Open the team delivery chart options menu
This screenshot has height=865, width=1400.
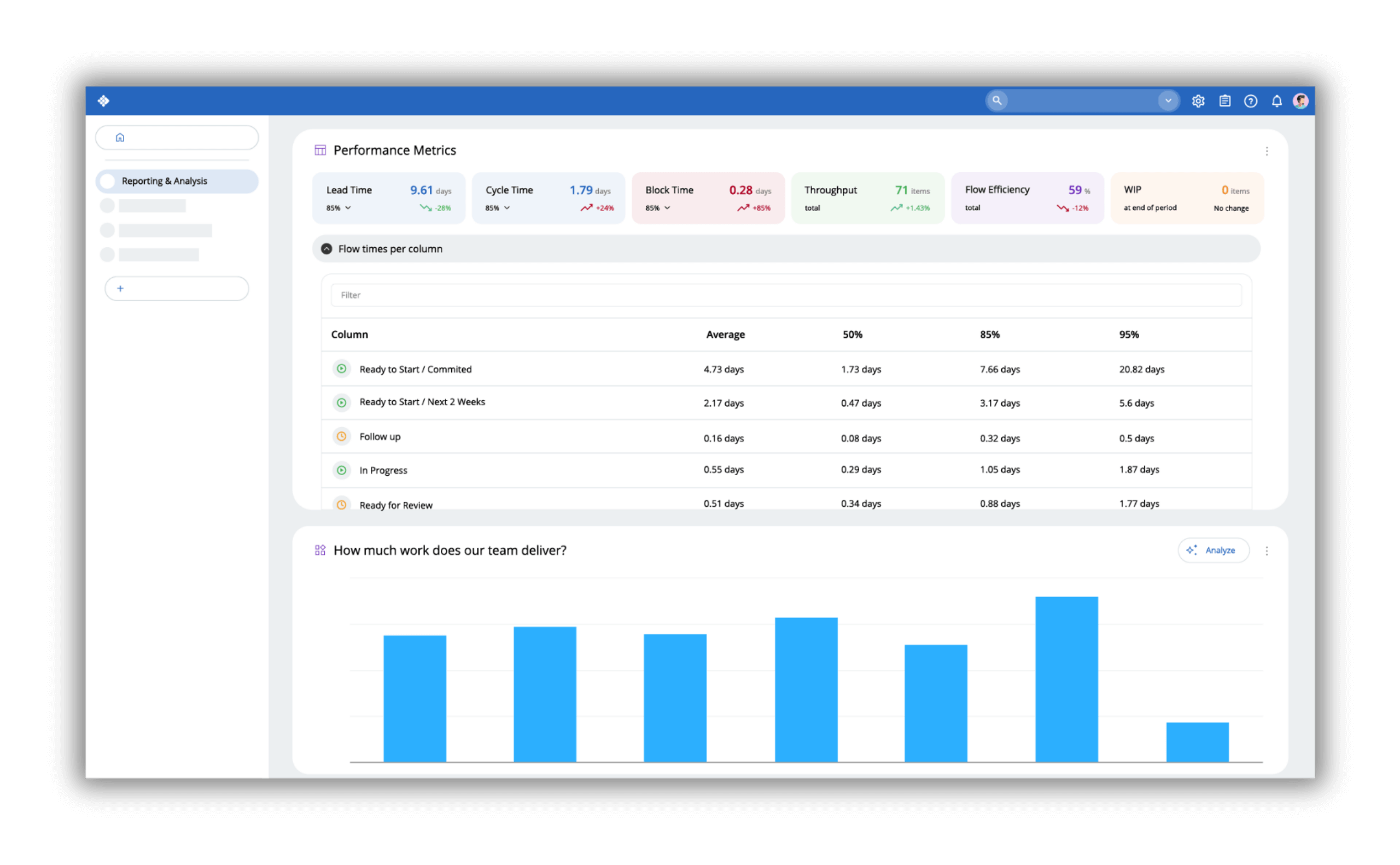[x=1267, y=551]
